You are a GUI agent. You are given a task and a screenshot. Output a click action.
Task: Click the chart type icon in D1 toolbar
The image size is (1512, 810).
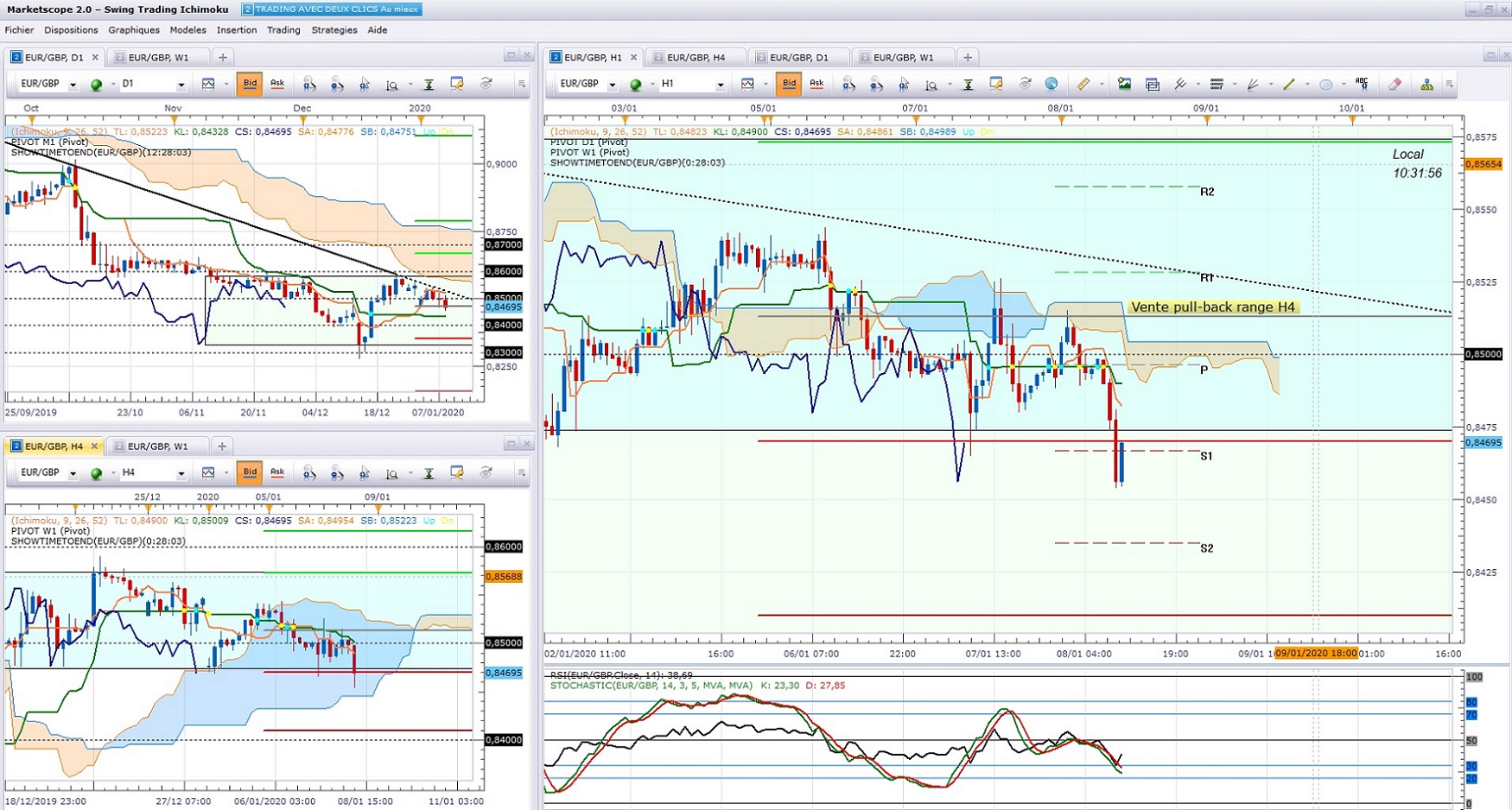tap(208, 84)
